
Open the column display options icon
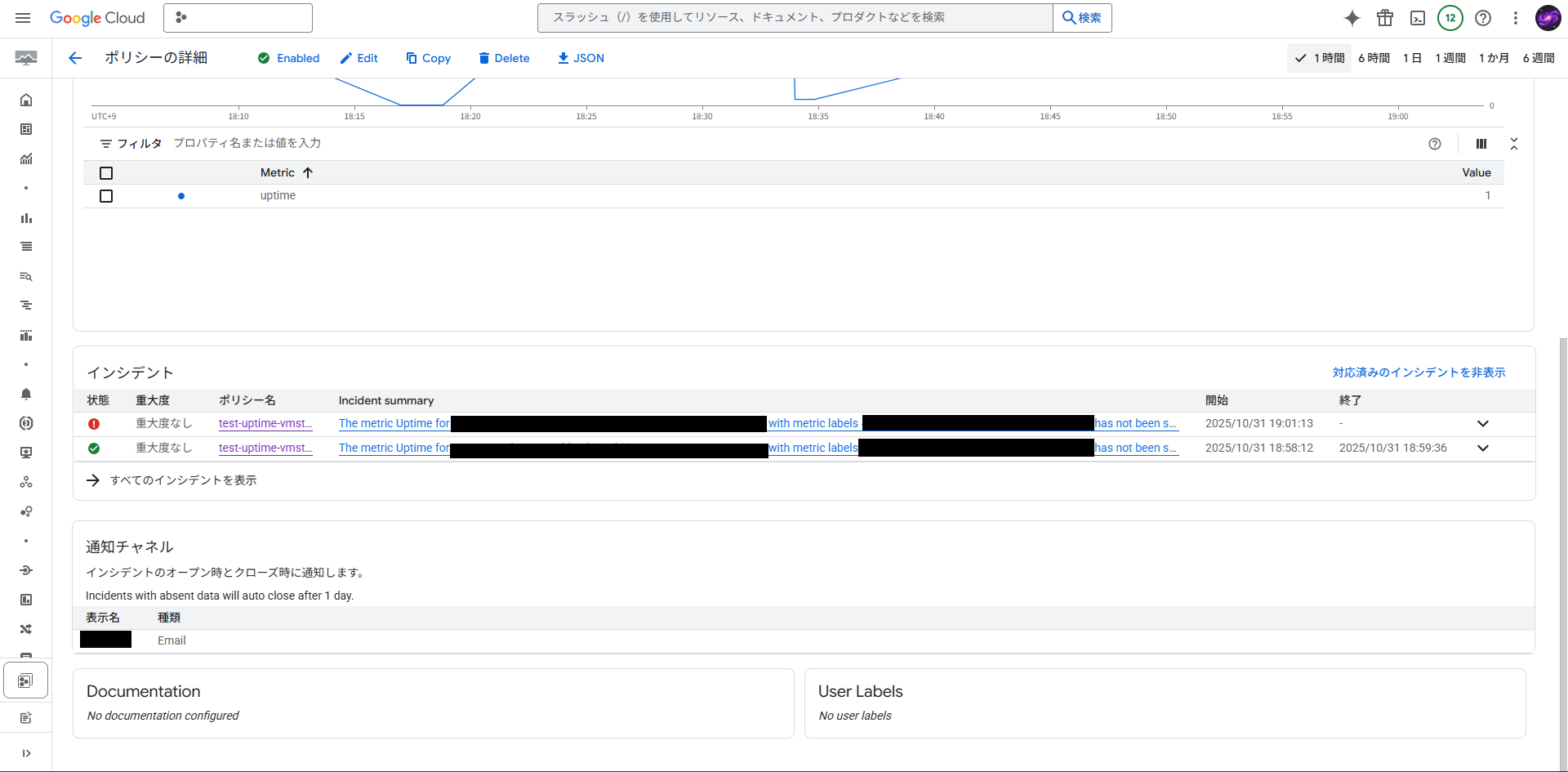pos(1481,144)
